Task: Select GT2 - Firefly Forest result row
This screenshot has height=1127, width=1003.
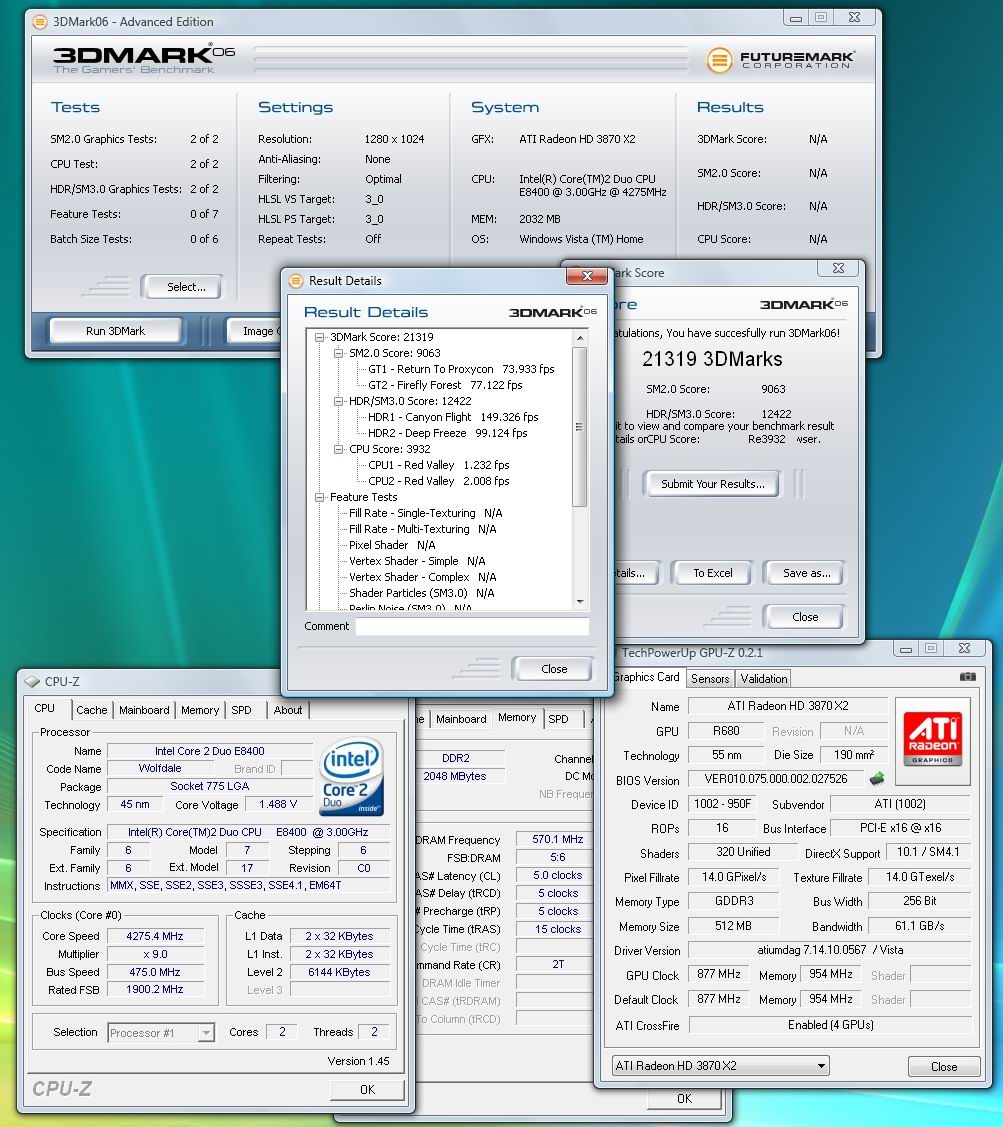Action: click(445, 385)
